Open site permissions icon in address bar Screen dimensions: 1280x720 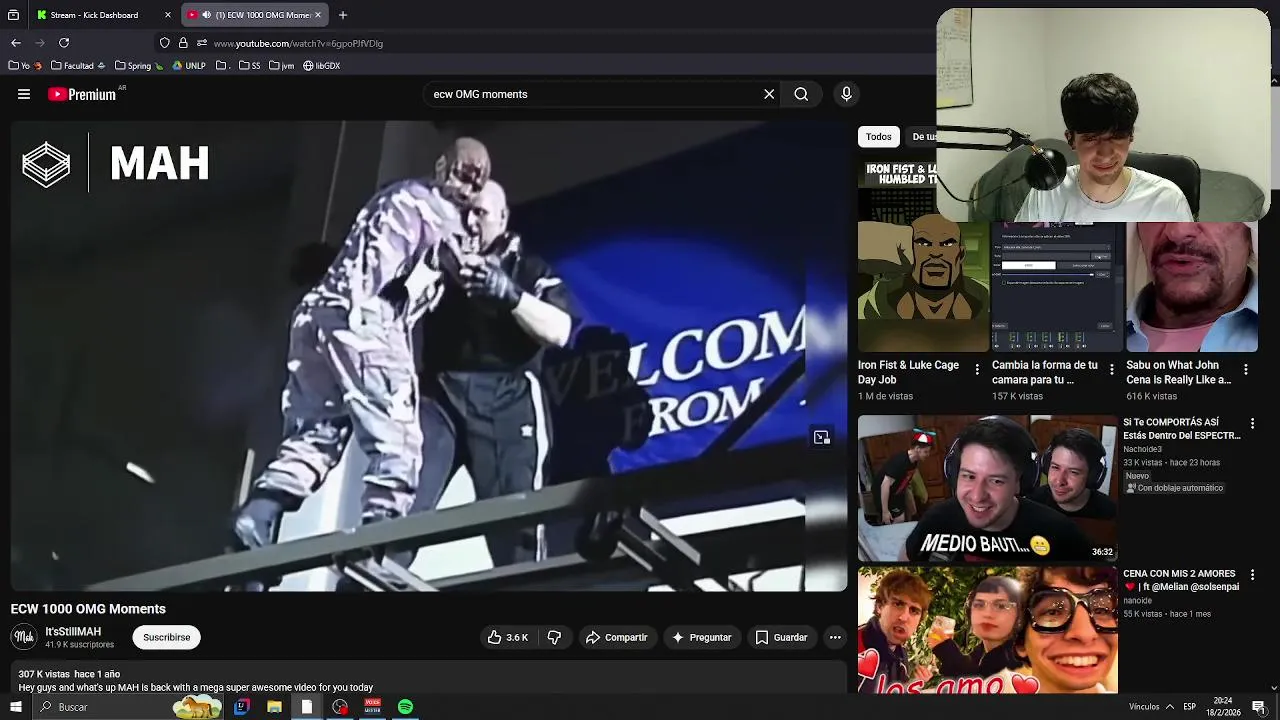(x=202, y=43)
